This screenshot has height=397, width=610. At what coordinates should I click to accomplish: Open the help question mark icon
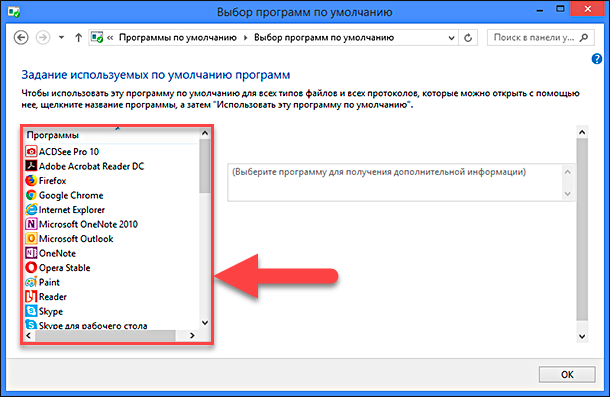pyautogui.click(x=596, y=59)
